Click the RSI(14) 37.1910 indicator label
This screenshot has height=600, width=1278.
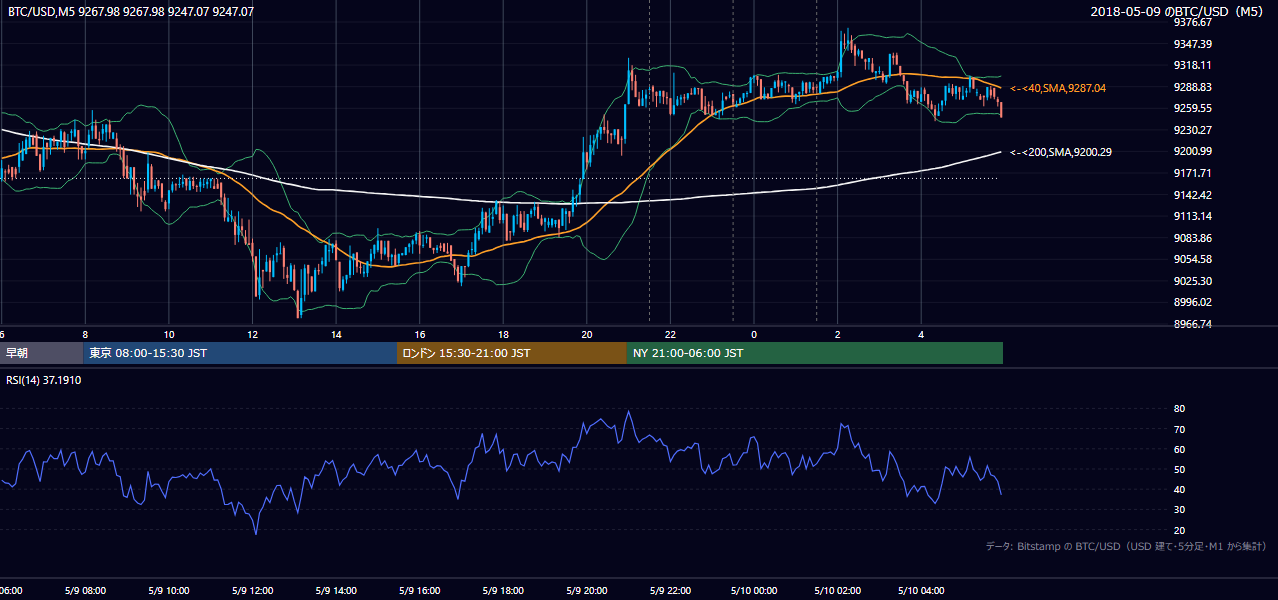point(44,381)
